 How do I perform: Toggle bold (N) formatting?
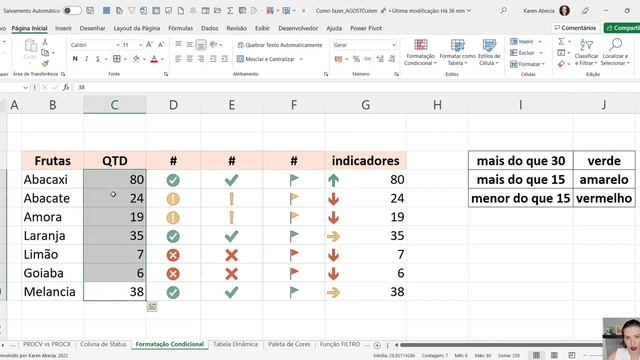(x=75, y=59)
